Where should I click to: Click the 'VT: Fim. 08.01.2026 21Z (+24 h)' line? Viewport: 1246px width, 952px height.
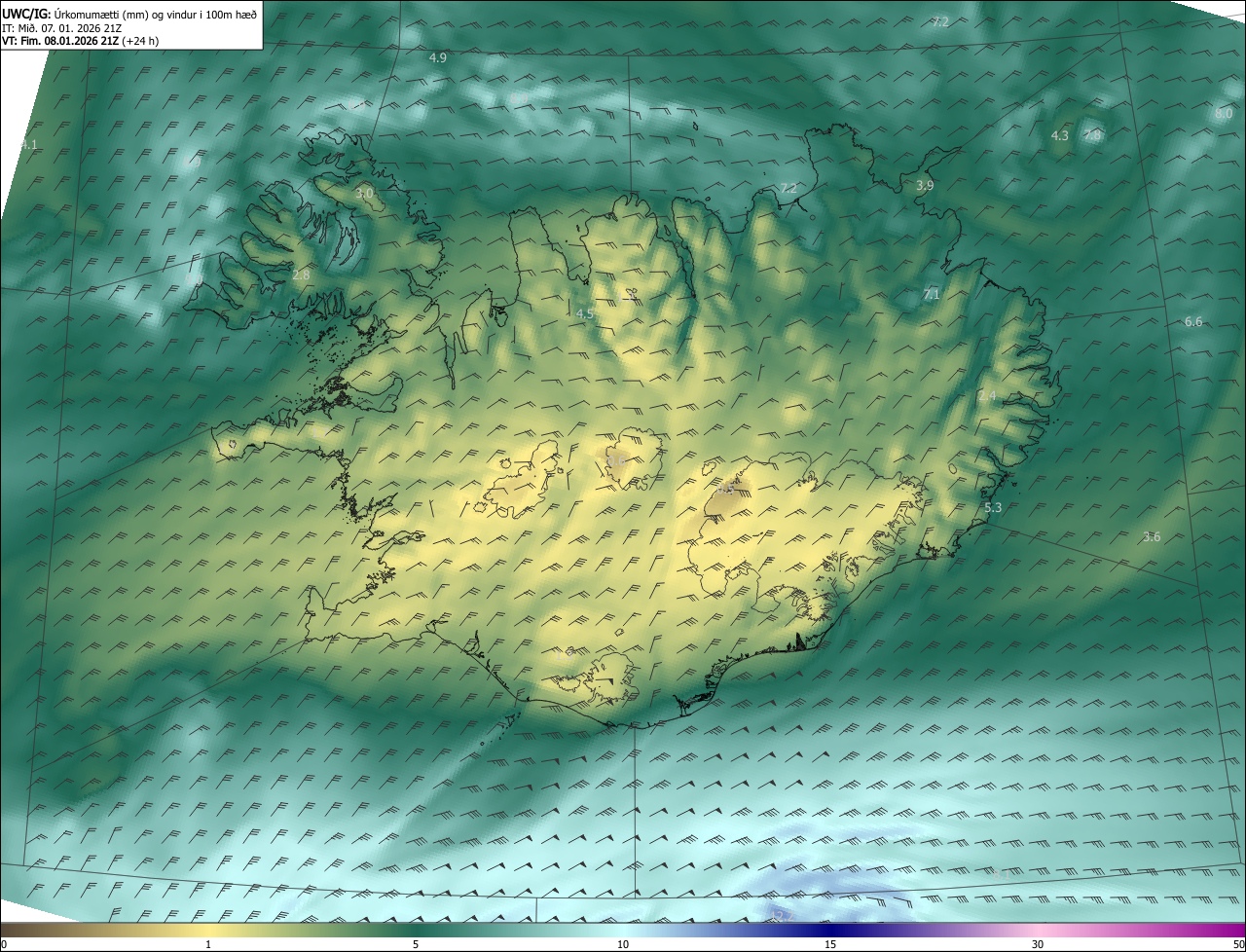click(80, 41)
